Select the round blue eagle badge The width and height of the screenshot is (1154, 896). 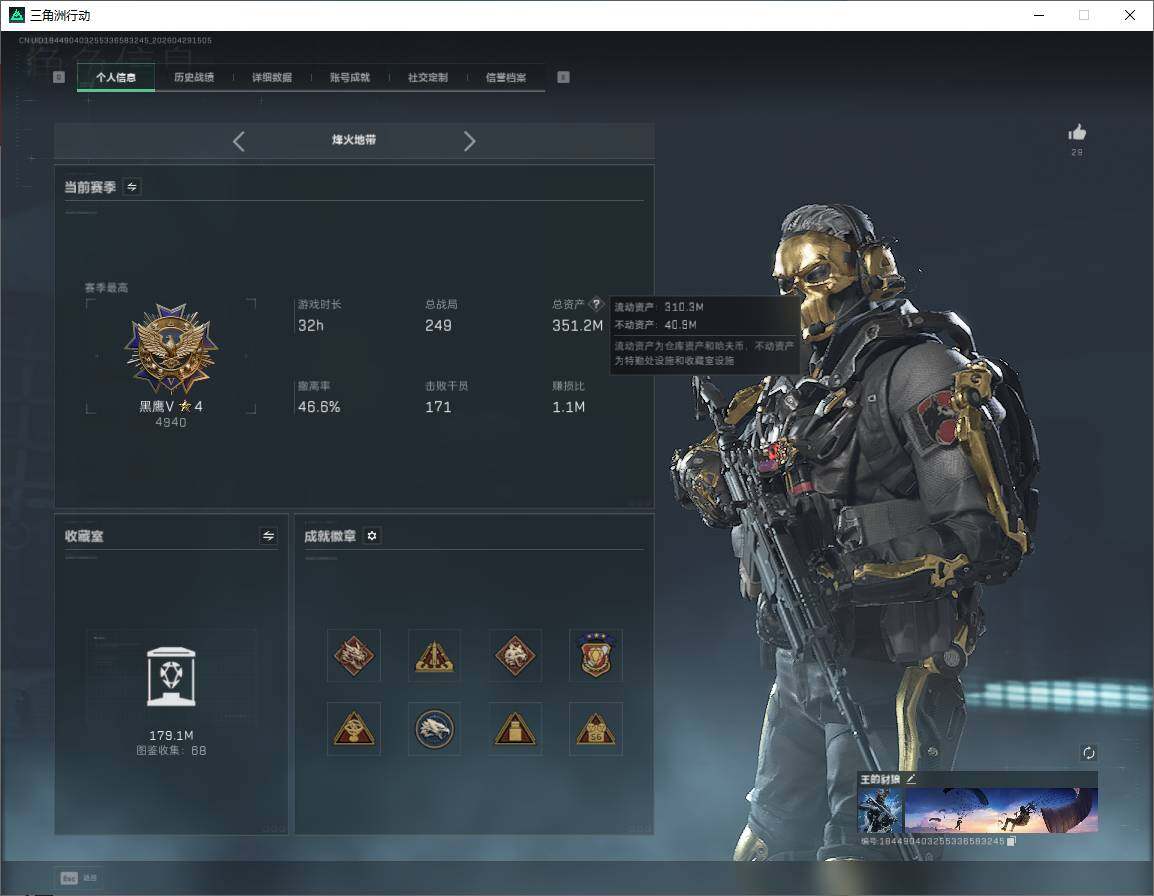coord(434,729)
